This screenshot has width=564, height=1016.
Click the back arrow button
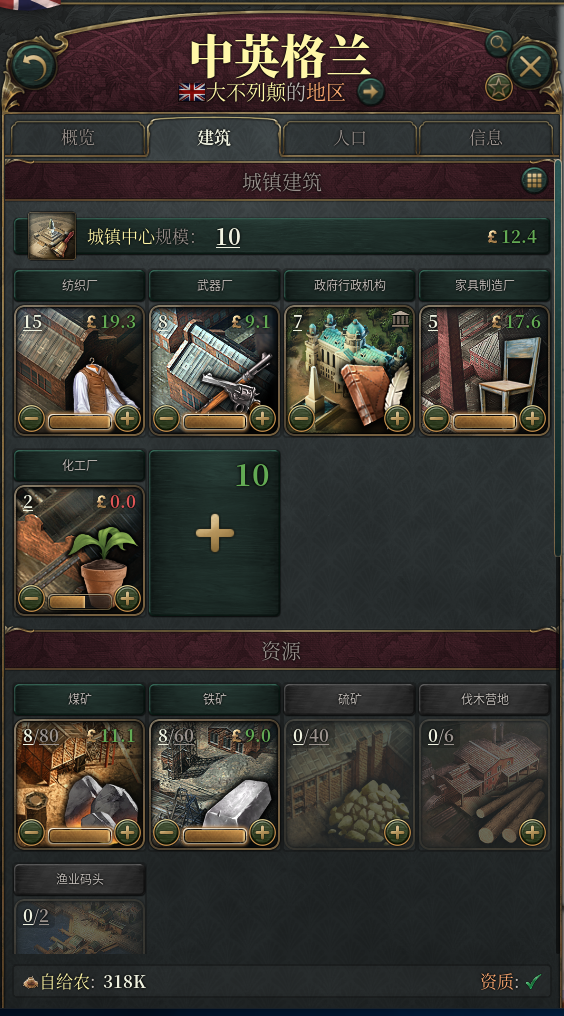tap(34, 65)
